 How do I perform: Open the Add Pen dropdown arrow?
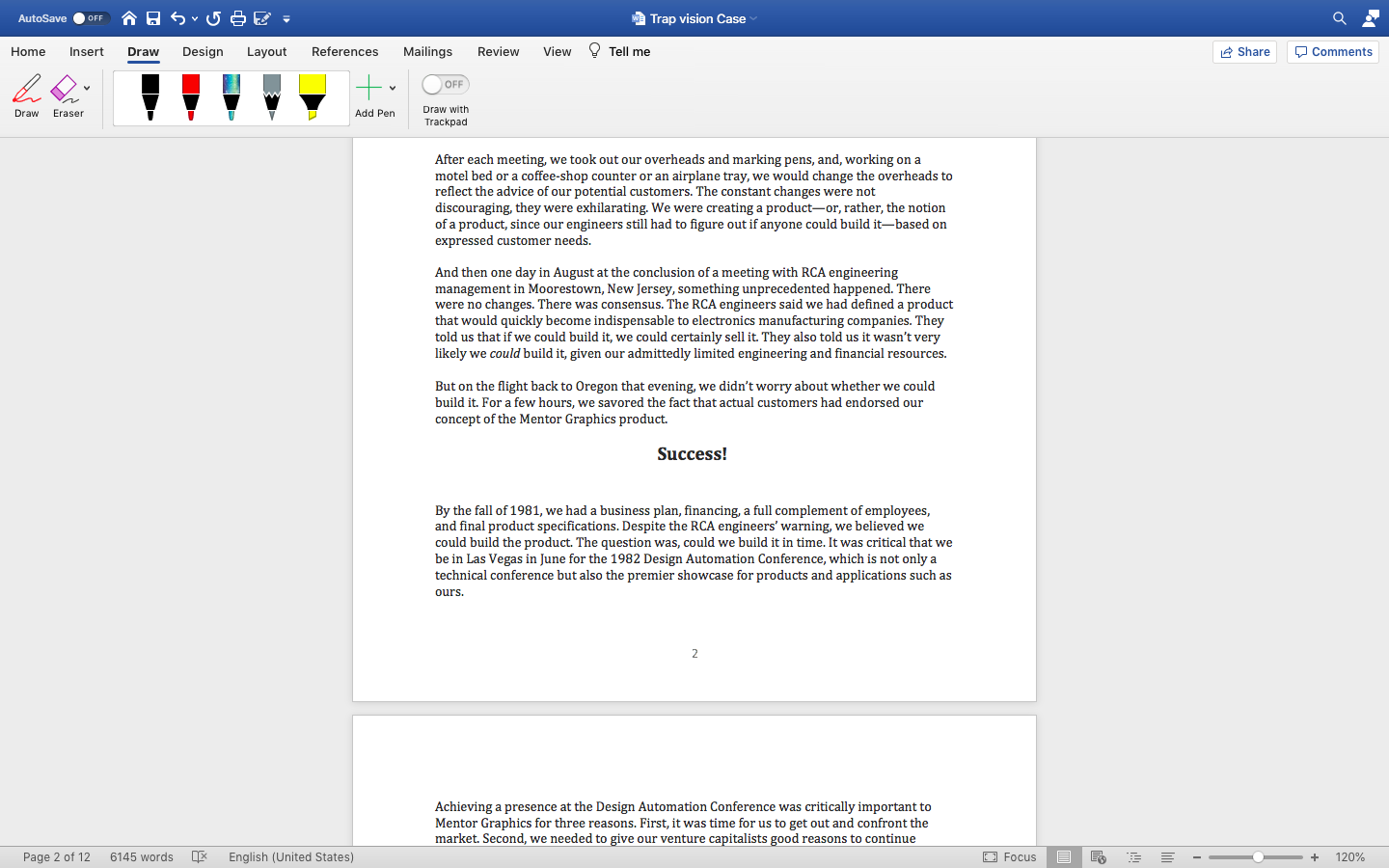click(x=393, y=89)
